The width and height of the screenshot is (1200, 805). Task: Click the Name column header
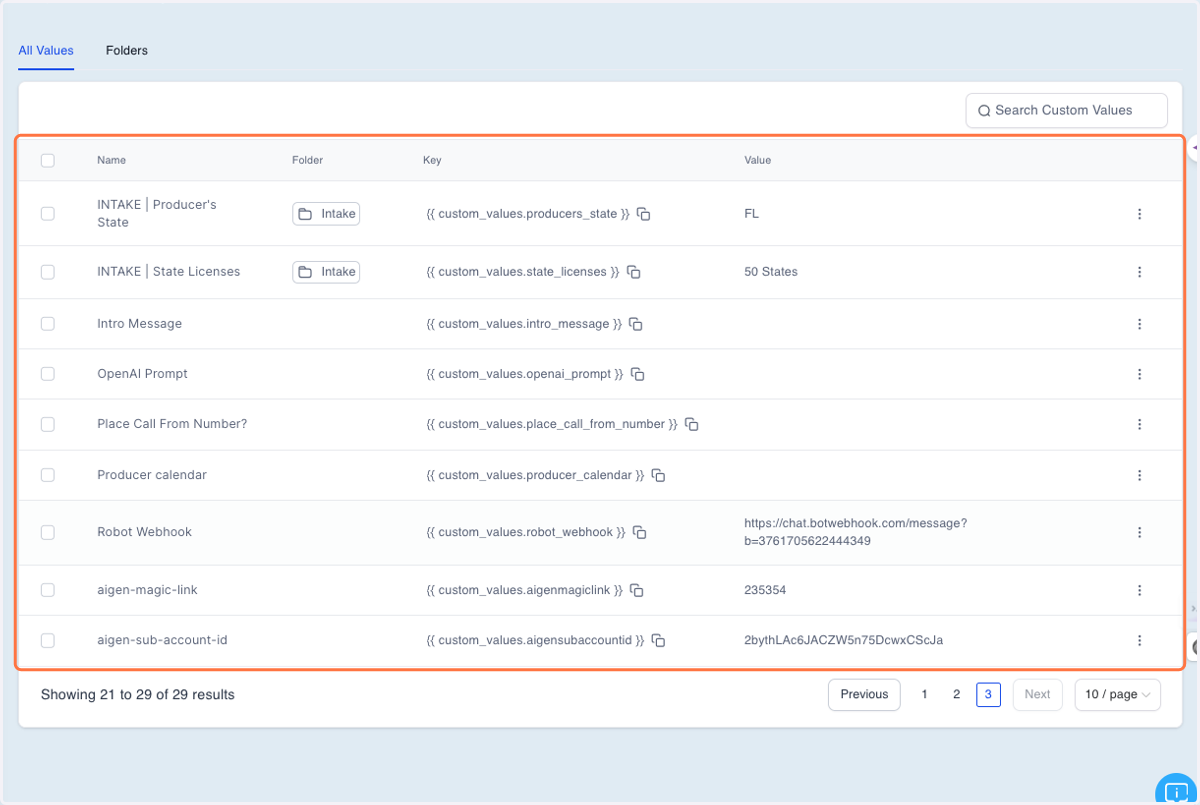coord(111,160)
